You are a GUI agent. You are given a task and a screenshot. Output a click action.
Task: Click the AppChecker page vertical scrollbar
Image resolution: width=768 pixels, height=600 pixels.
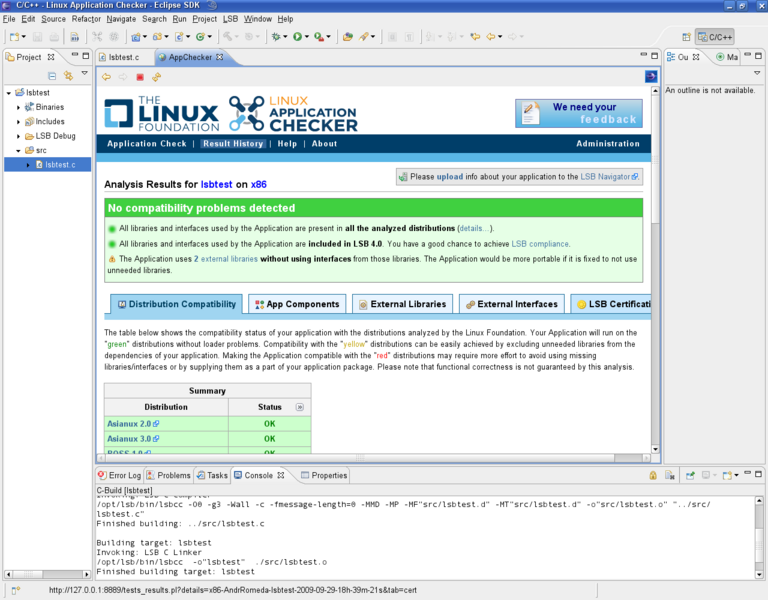(x=655, y=270)
